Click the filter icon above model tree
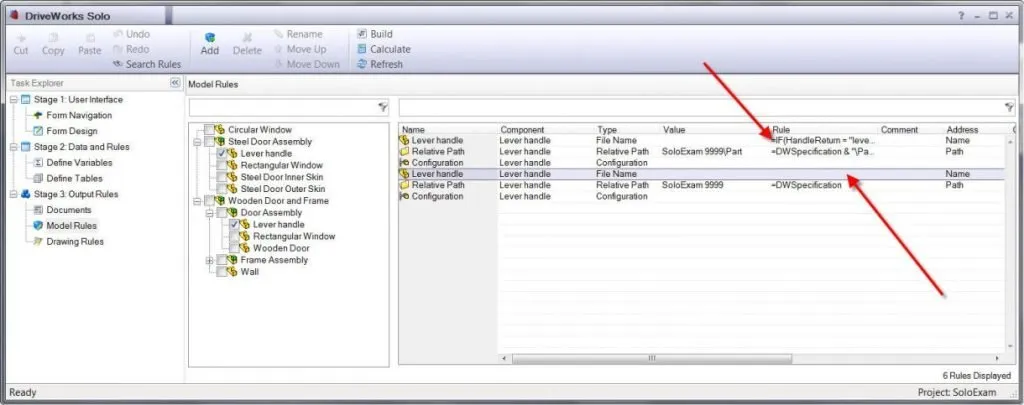 (x=382, y=106)
